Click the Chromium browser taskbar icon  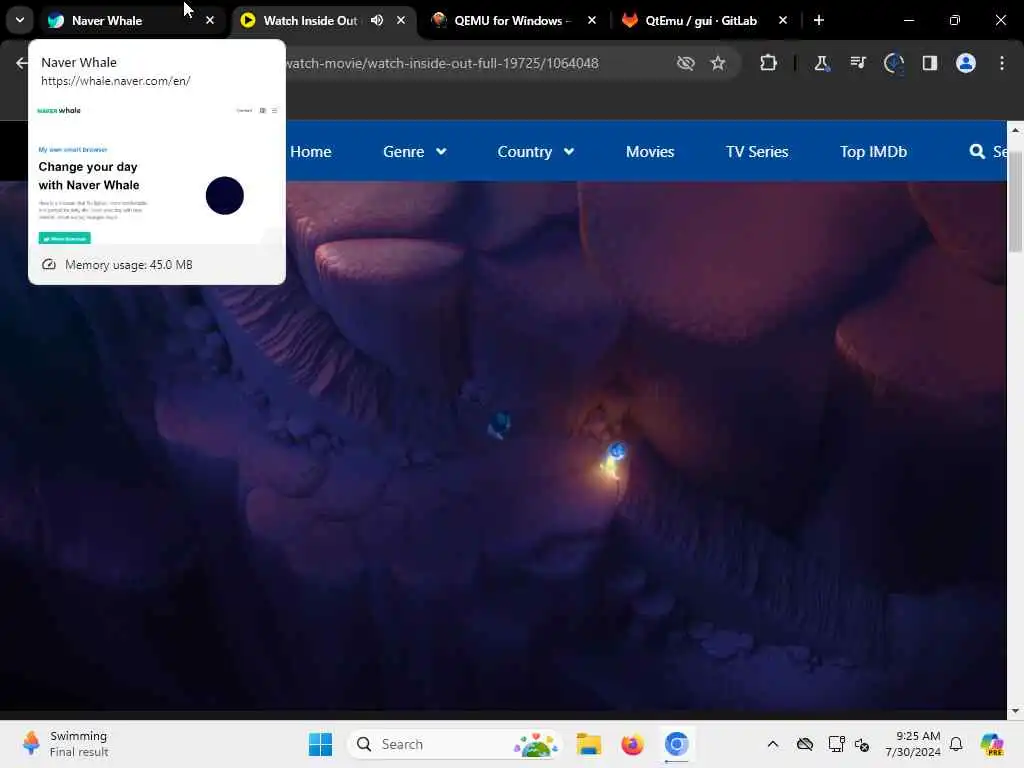[677, 744]
